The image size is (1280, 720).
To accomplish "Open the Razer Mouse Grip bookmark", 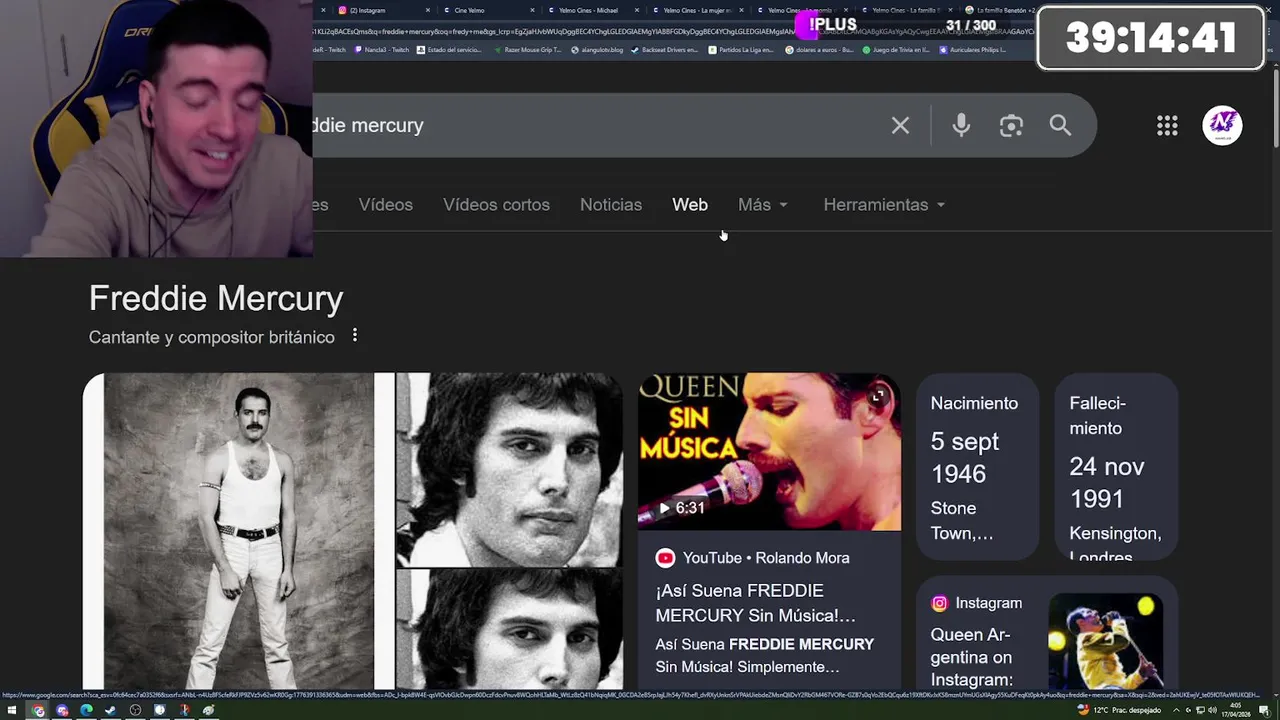I will pyautogui.click(x=527, y=49).
